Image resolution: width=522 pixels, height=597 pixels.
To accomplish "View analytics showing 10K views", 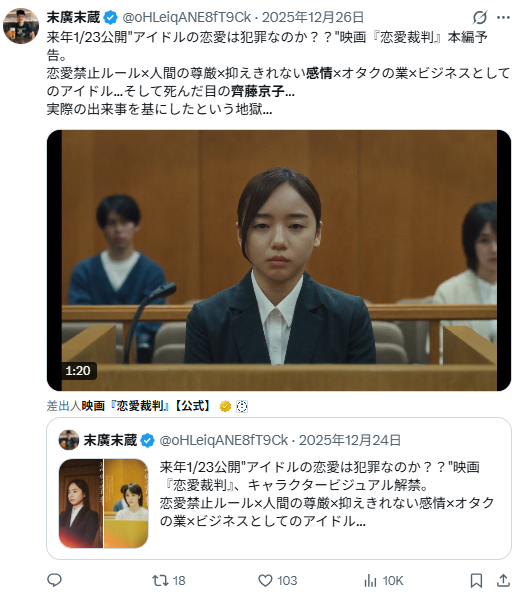I will click(383, 581).
